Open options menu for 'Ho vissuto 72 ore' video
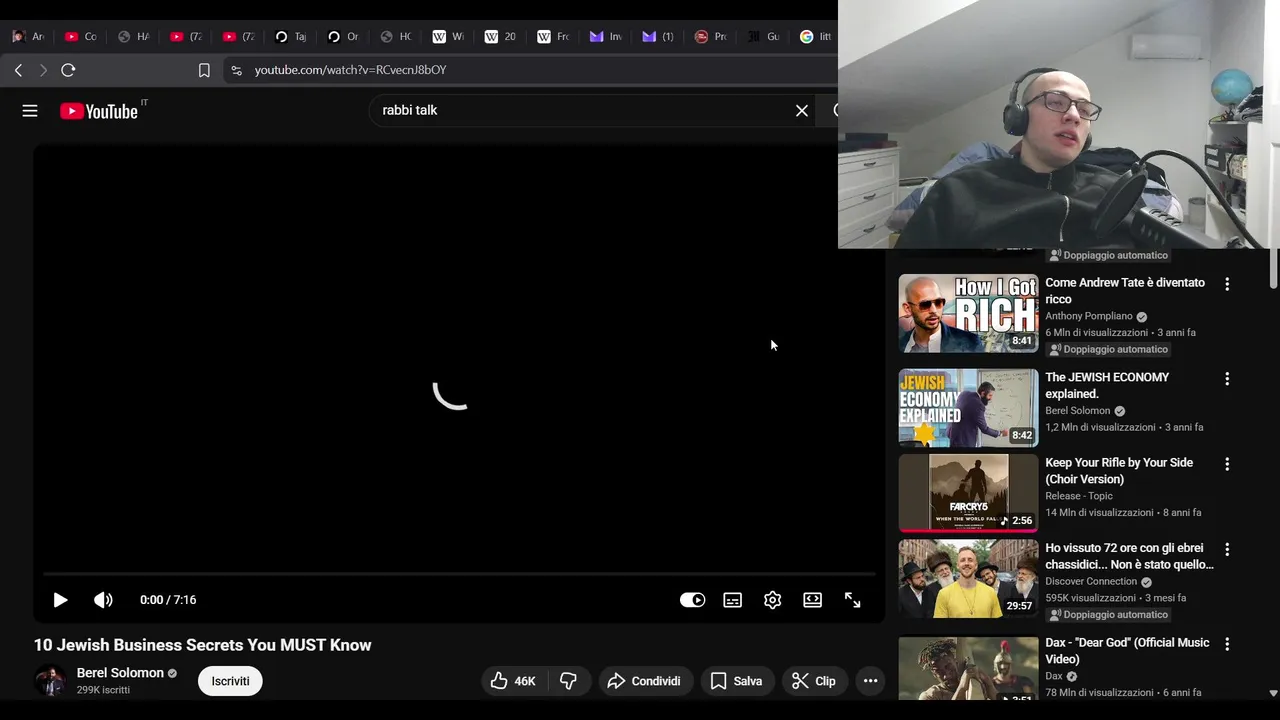This screenshot has height=720, width=1280. (x=1227, y=549)
